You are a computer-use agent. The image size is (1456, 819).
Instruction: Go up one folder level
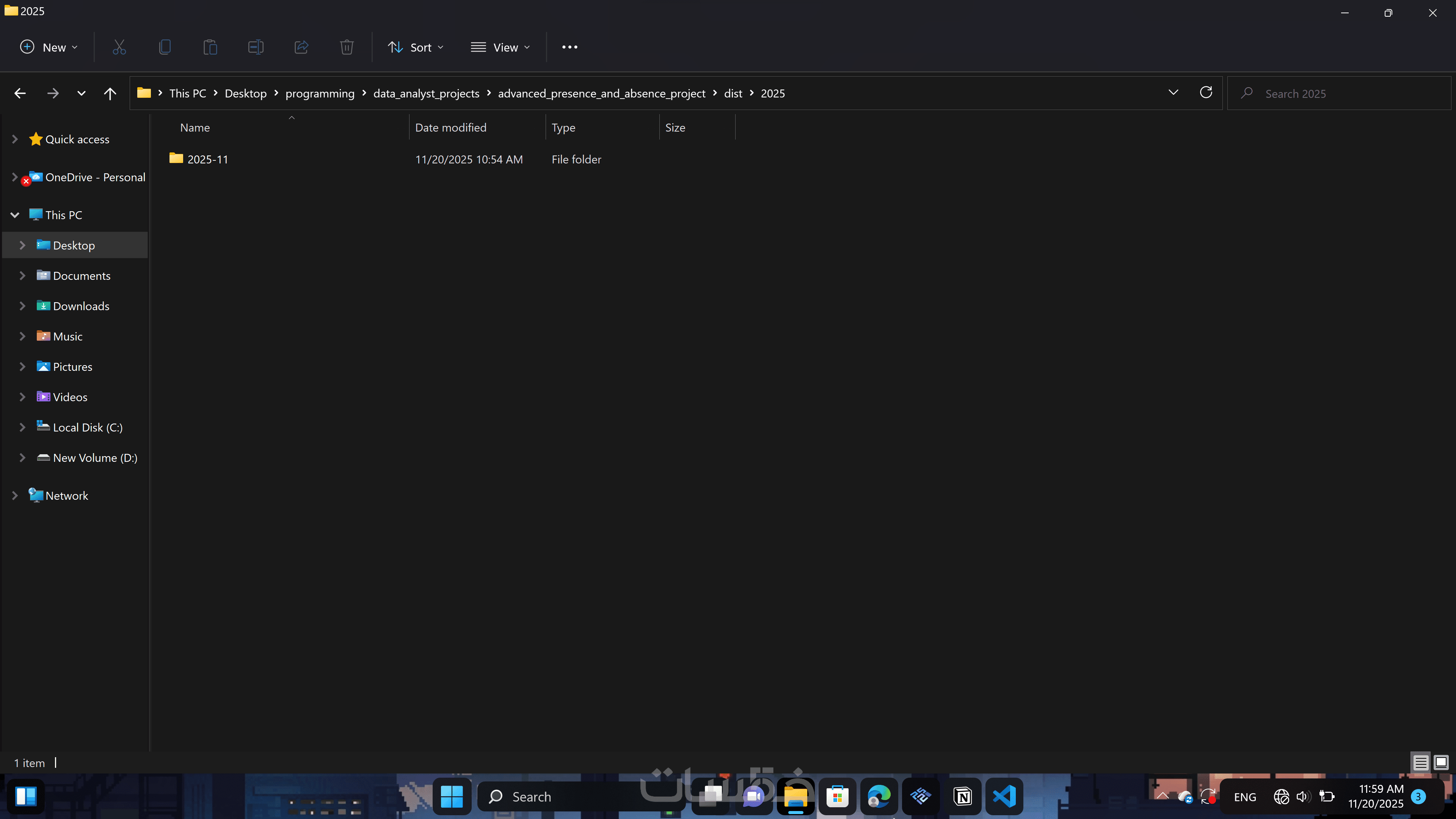pyautogui.click(x=110, y=93)
